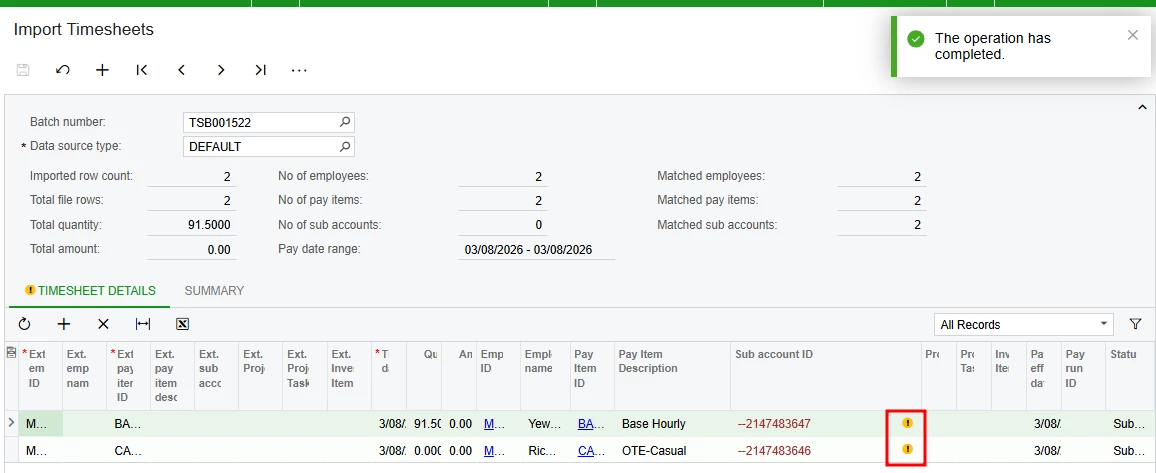Select the OTE-Casual description cell

point(672,449)
